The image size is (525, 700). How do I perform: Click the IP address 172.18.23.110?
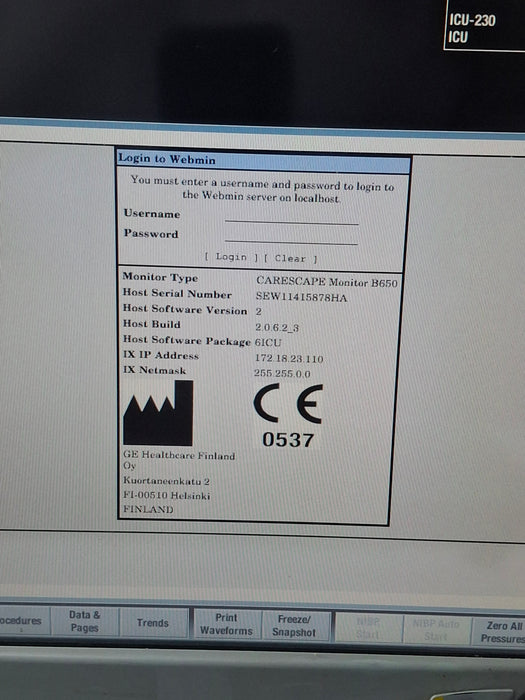(x=289, y=358)
